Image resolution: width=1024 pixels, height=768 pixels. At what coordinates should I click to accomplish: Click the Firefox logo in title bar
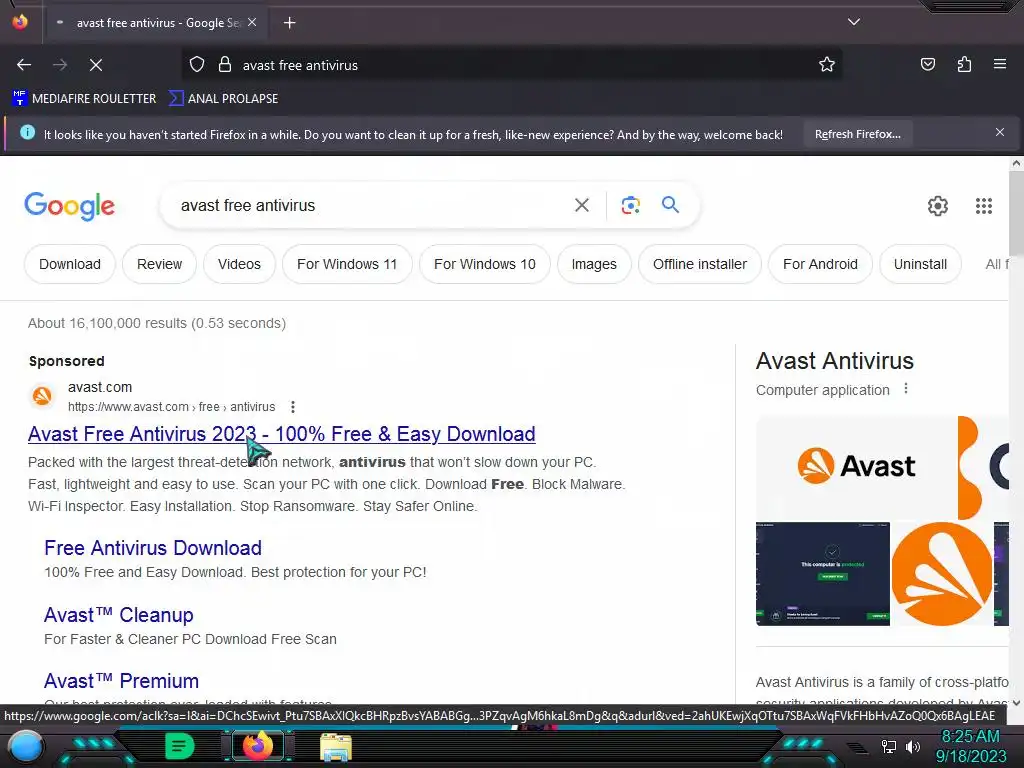coord(20,22)
